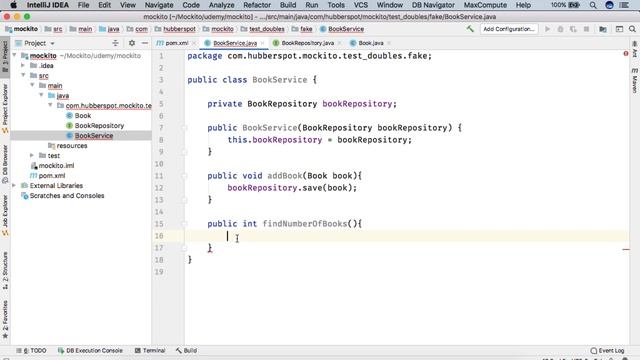Click the scroll-from-source locate icon in Project panel
Viewport: 640px width, 360px height.
pos(116,43)
